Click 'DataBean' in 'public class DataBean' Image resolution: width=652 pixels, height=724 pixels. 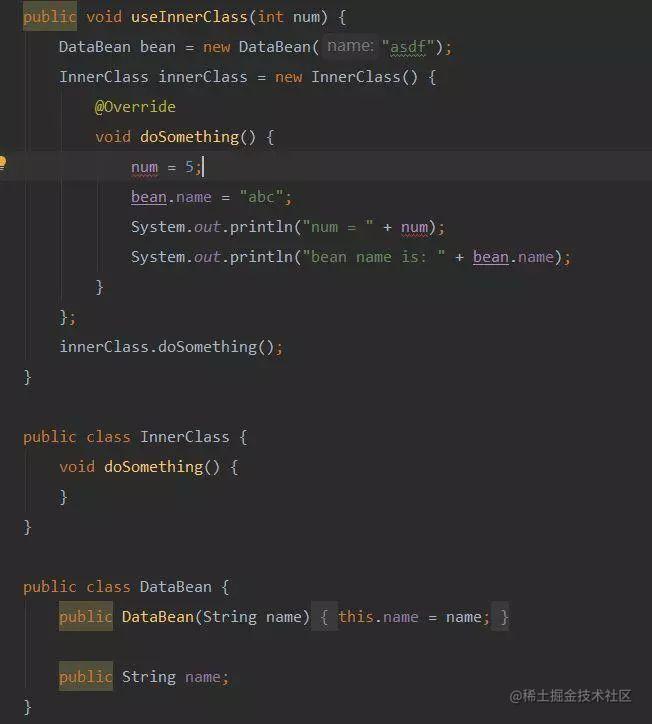175,587
